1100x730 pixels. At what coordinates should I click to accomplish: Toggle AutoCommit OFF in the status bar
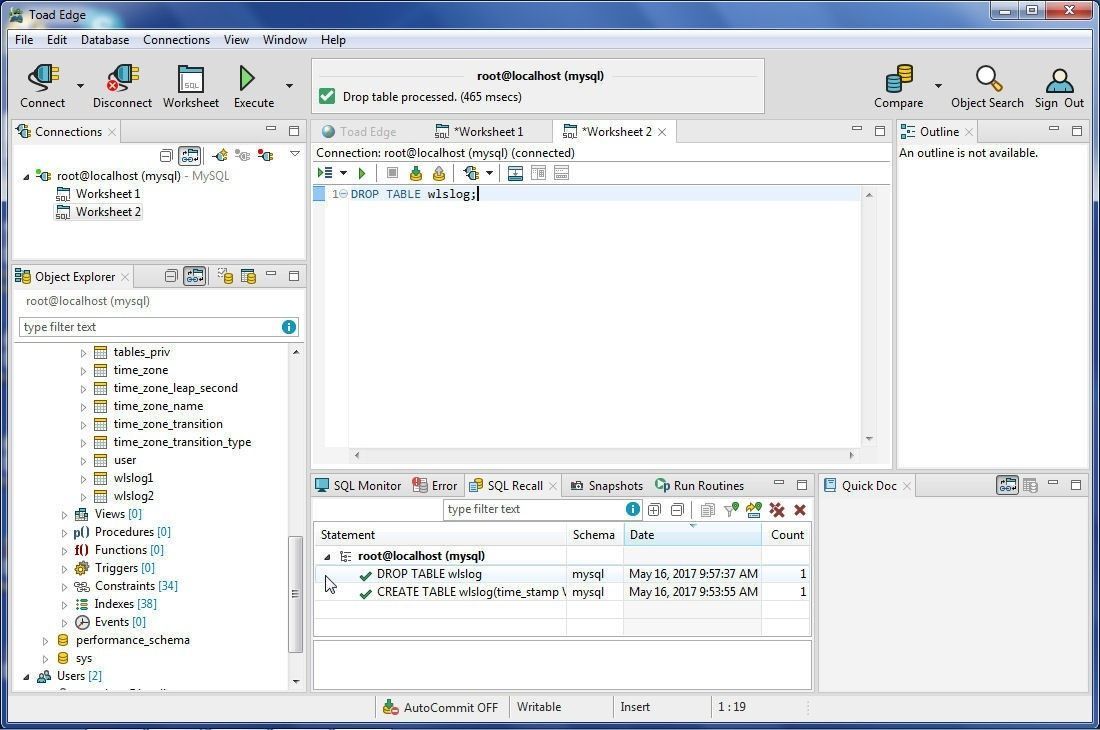click(441, 708)
